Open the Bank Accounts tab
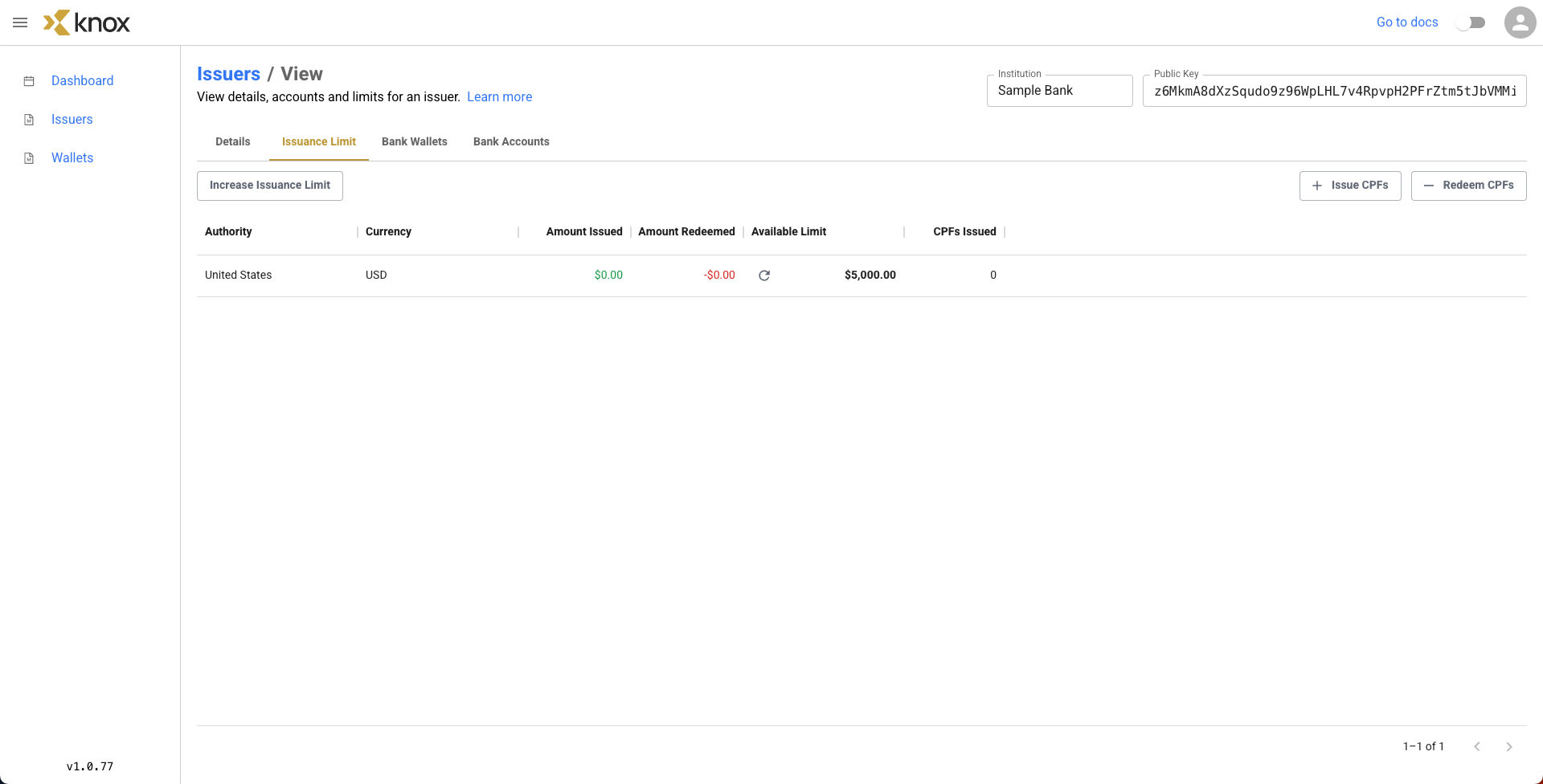Screen dimensions: 1543x784 511,141
